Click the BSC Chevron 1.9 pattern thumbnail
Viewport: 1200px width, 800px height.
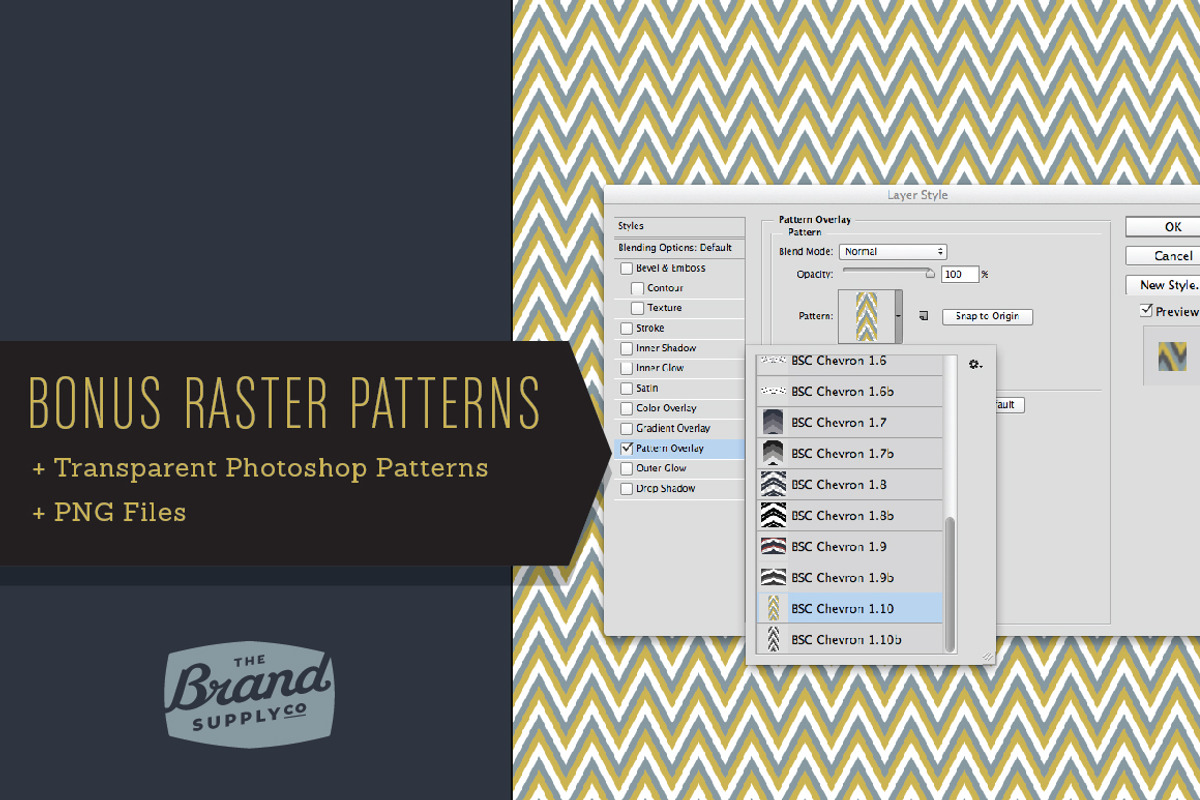(772, 546)
